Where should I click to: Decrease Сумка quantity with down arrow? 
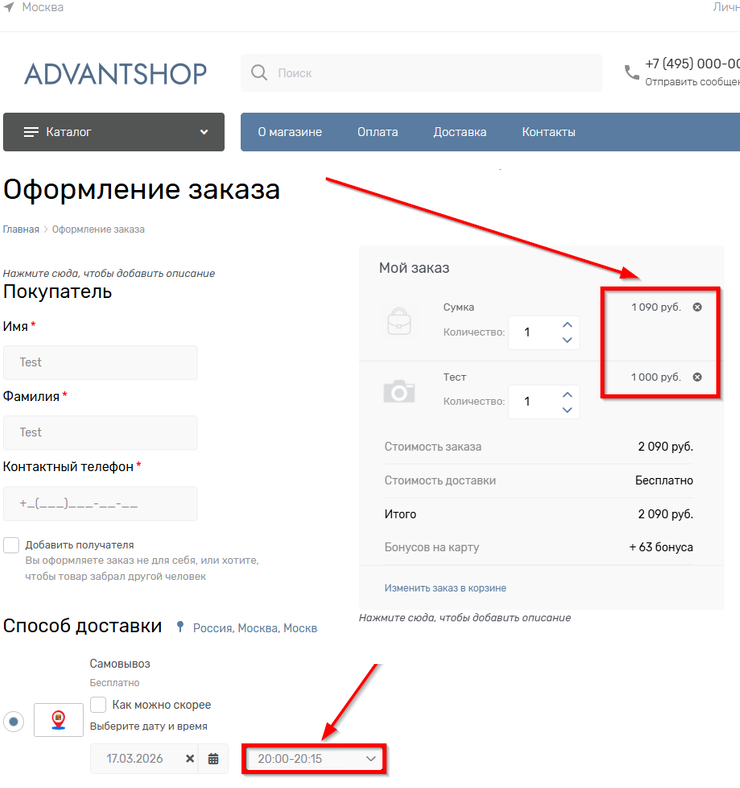click(567, 340)
